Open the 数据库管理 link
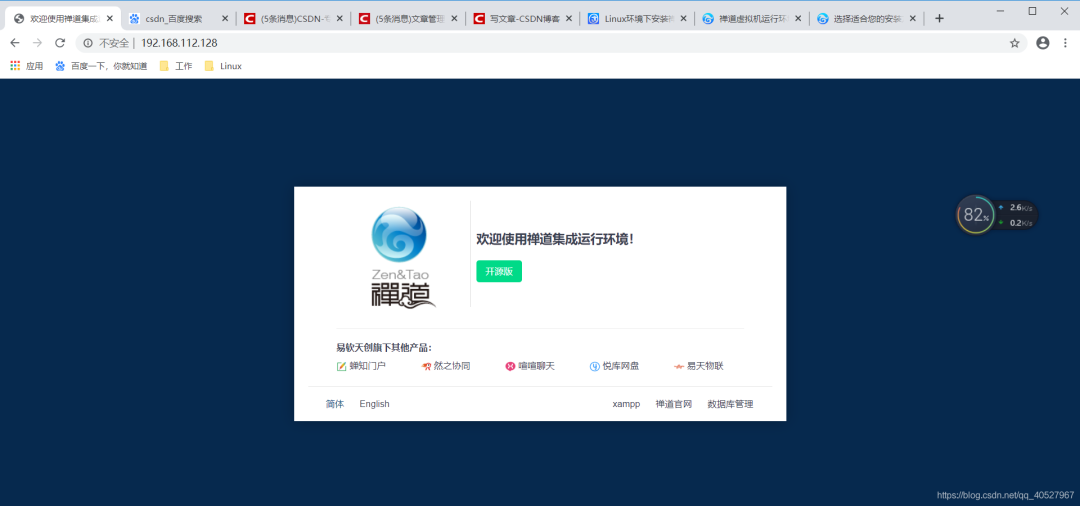The width and height of the screenshot is (1080, 506). click(730, 404)
